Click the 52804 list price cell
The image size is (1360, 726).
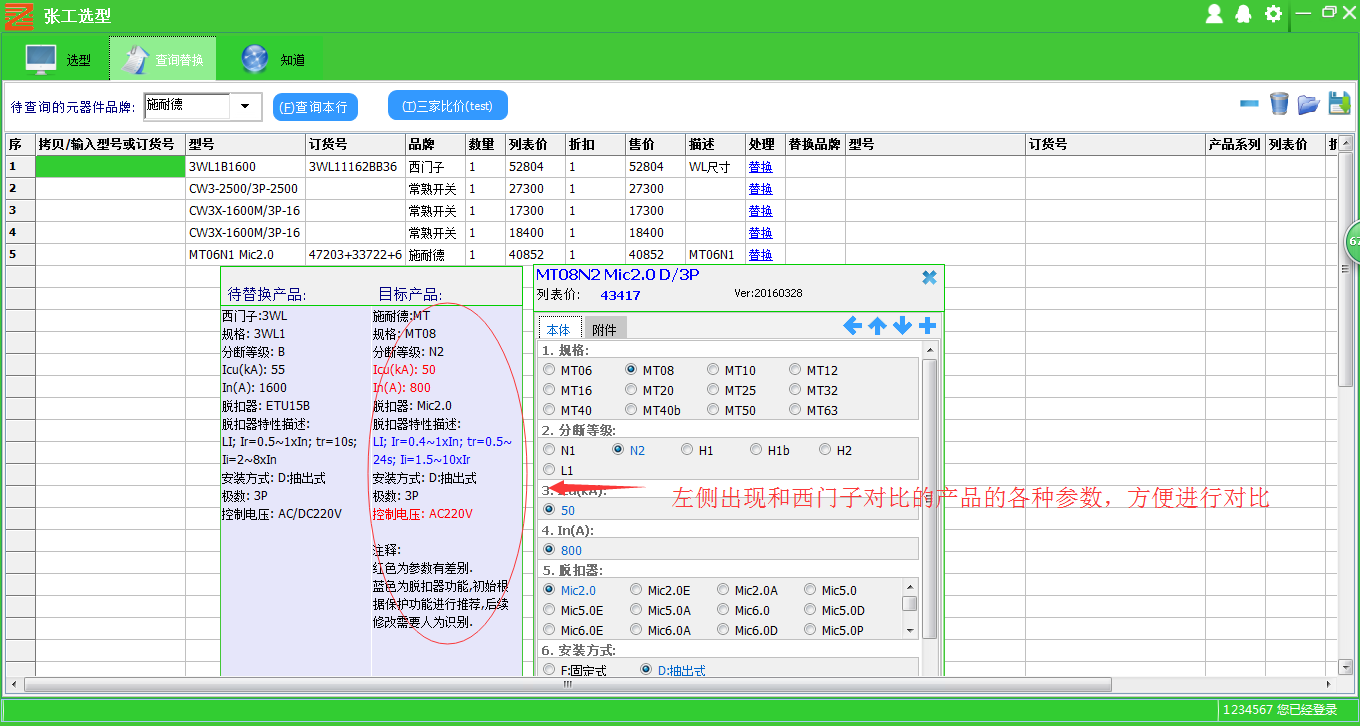[x=535, y=167]
